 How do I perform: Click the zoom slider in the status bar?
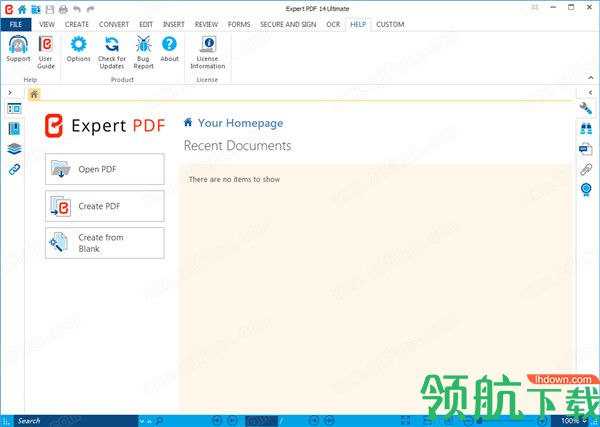(x=505, y=421)
